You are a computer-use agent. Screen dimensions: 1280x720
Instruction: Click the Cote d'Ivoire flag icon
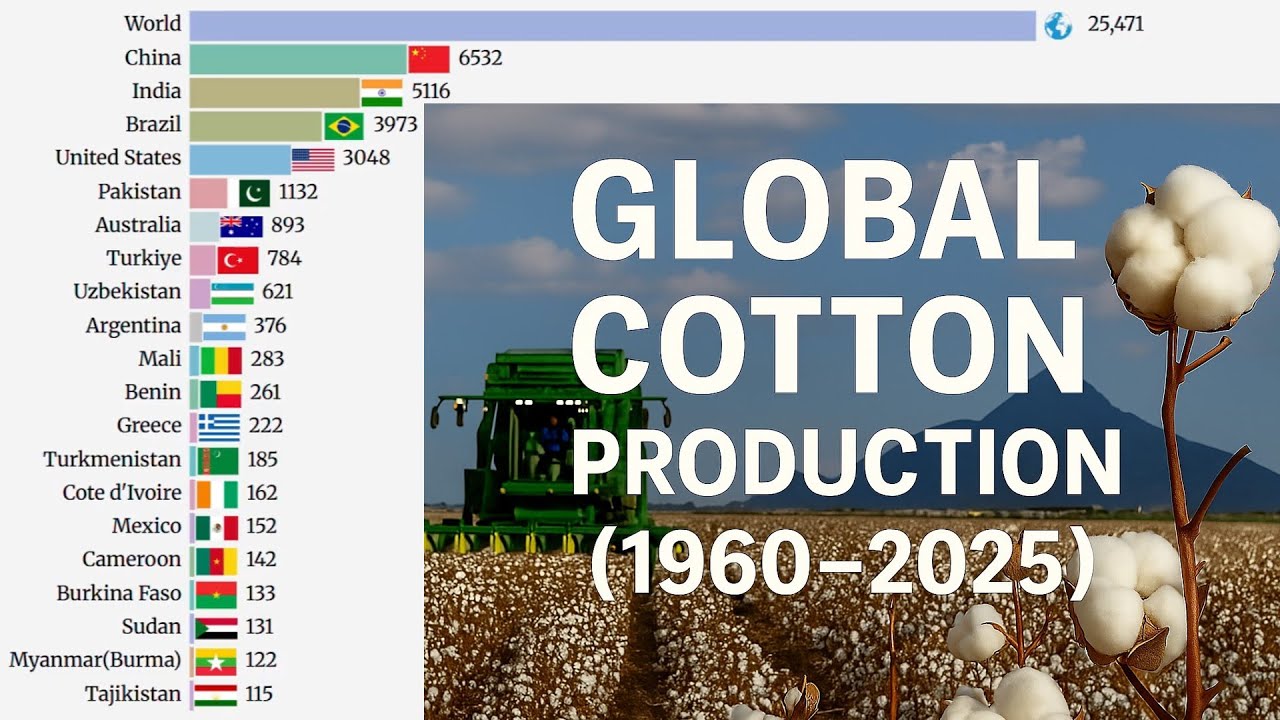[x=217, y=494]
